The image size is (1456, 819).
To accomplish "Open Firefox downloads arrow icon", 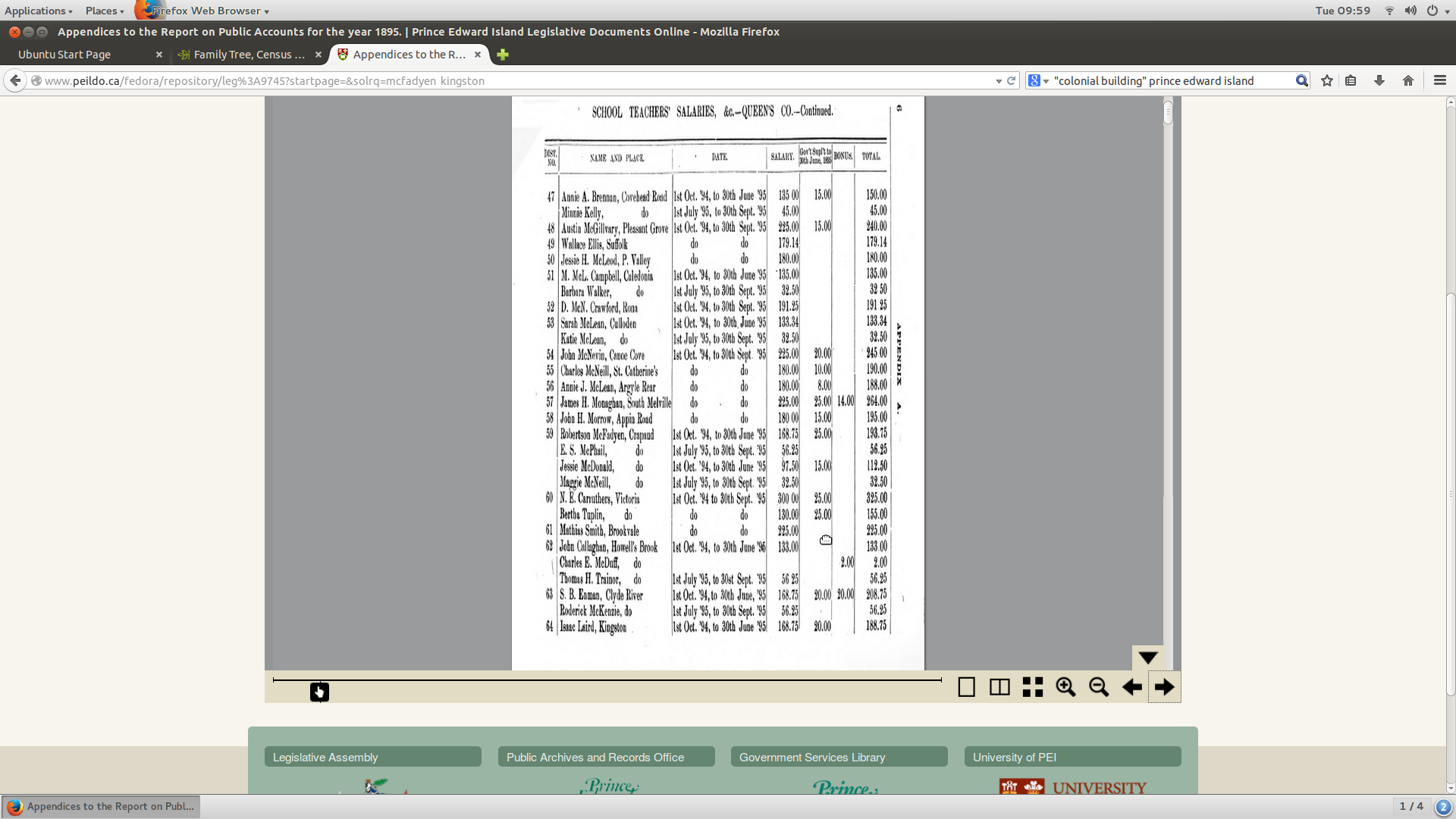I will [1379, 80].
